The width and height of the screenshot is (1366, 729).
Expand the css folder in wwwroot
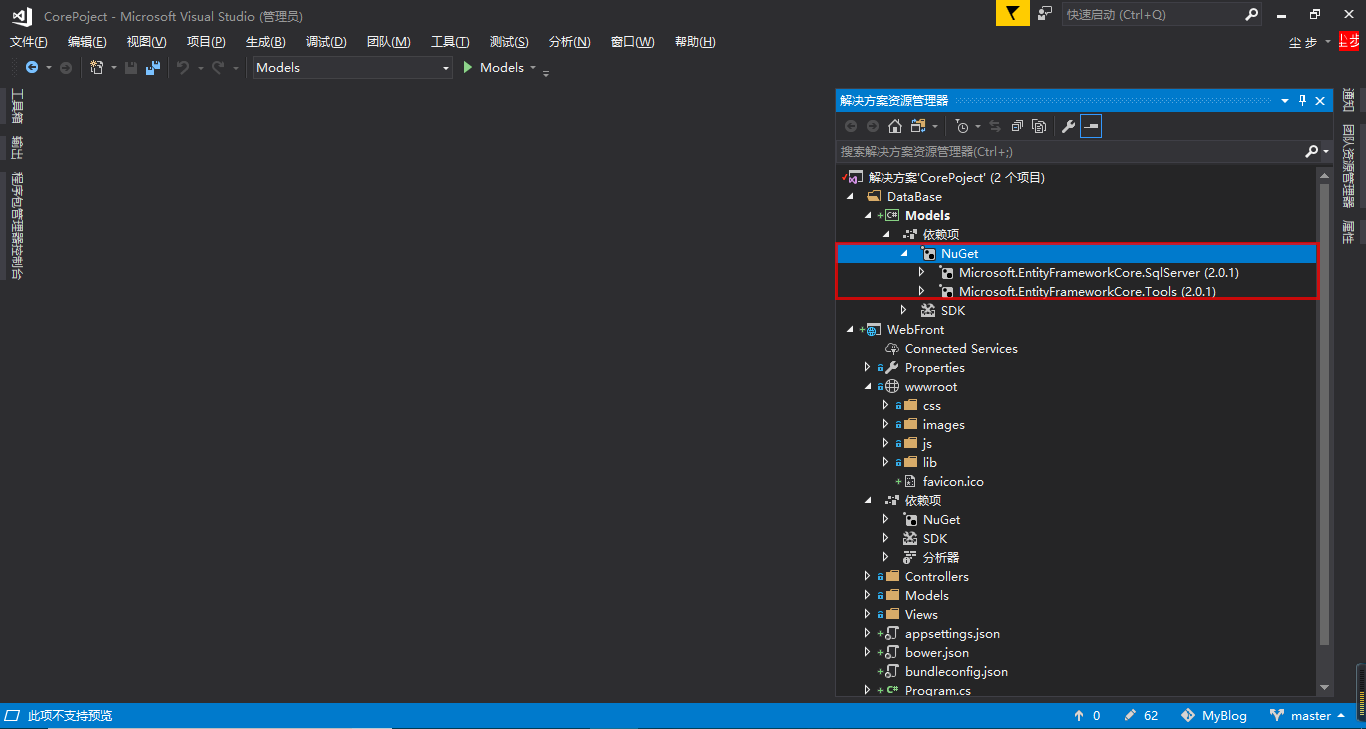point(886,406)
